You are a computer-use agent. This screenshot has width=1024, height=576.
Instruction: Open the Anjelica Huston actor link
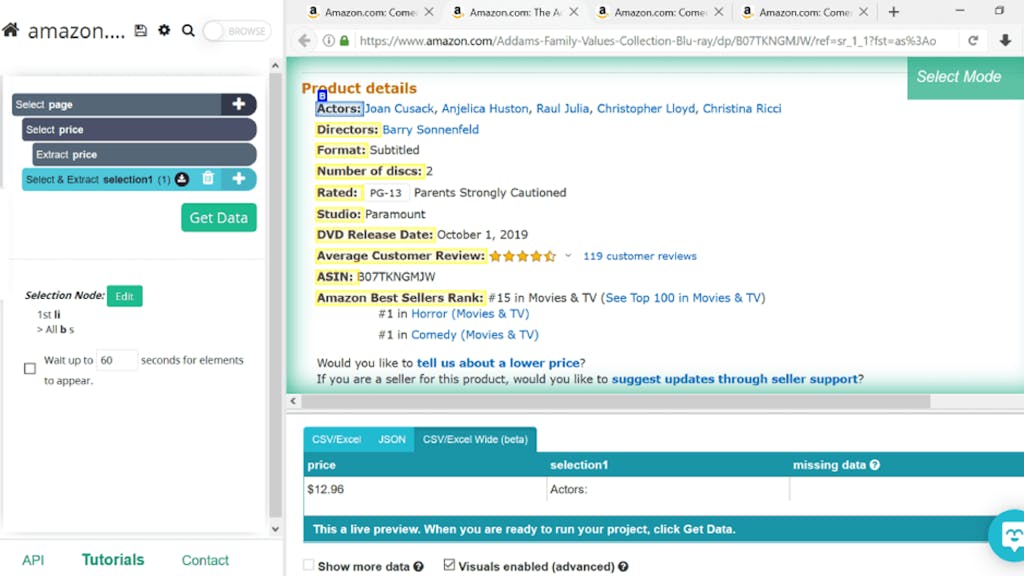(485, 108)
